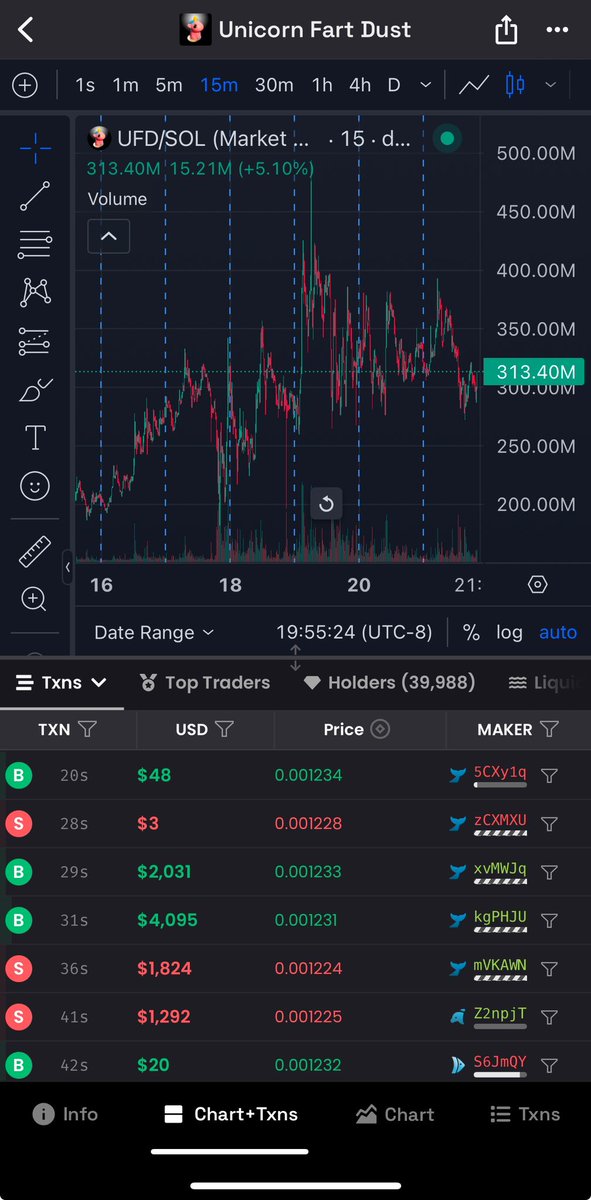591x1200 pixels.
Task: Open the Txns bottom tab
Action: [x=525, y=1114]
